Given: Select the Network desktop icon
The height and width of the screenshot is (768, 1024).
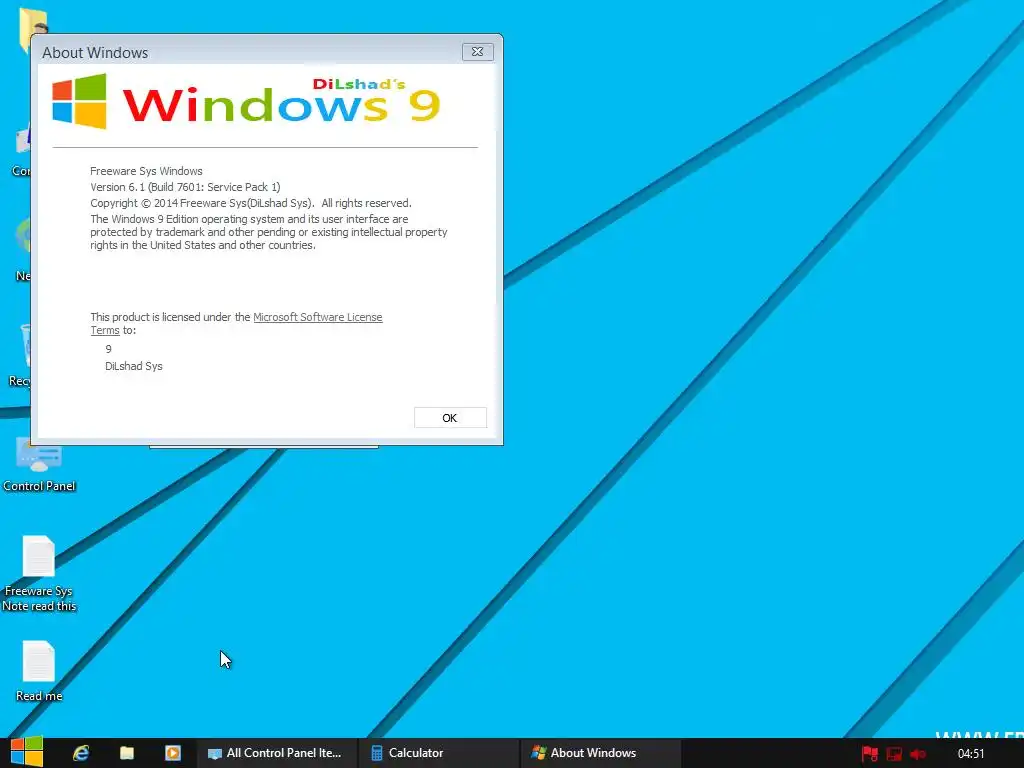Looking at the screenshot, I should tap(22, 250).
